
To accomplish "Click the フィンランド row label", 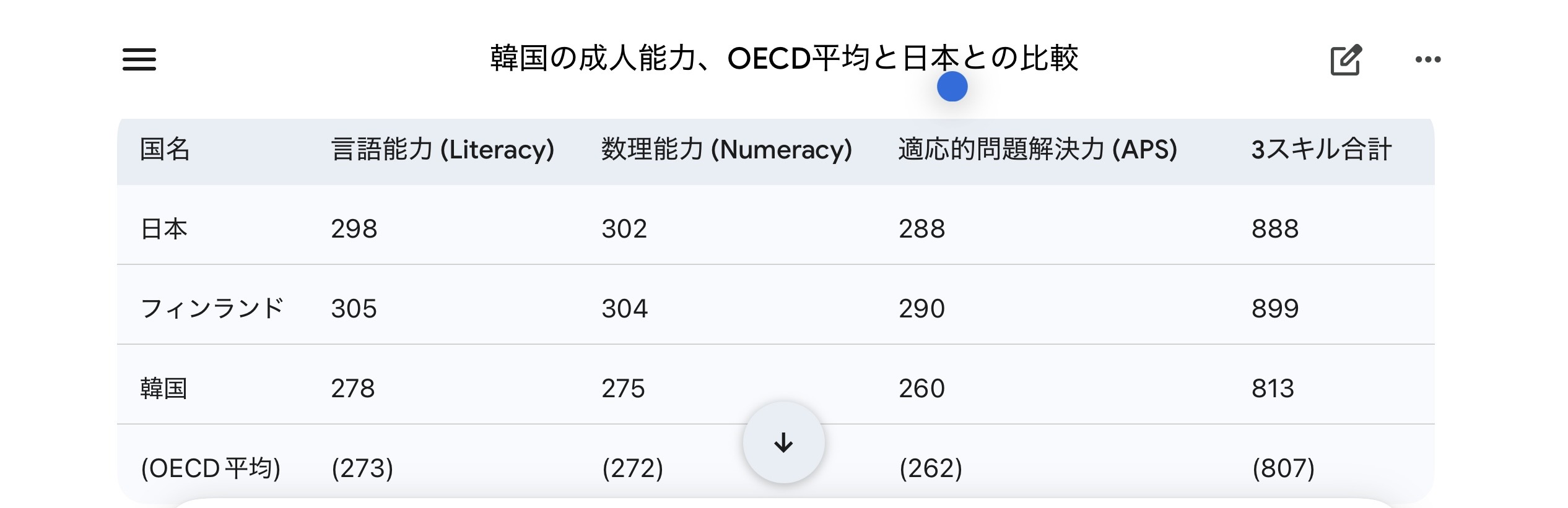I will 212,308.
